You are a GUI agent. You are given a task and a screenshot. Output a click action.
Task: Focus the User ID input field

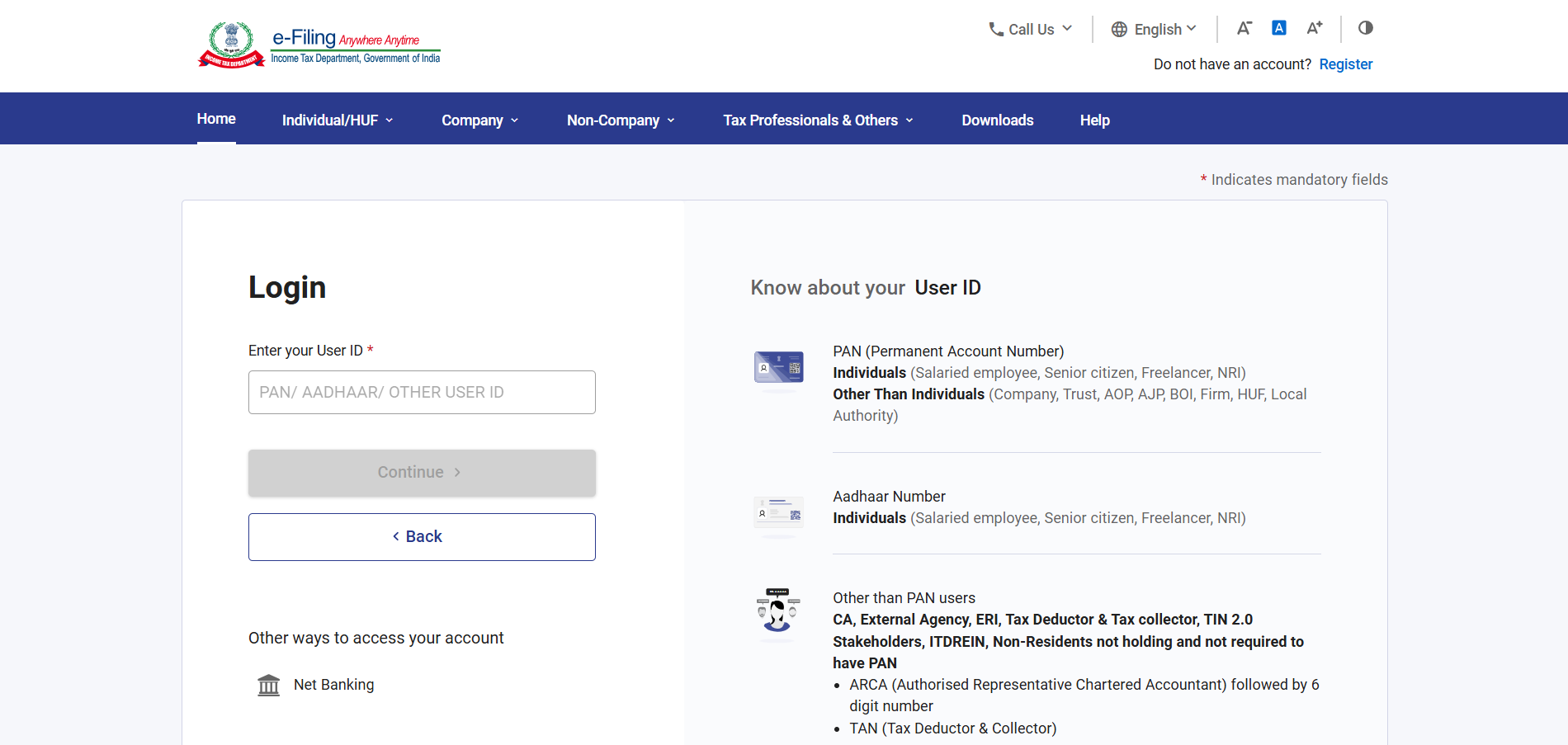(x=422, y=393)
